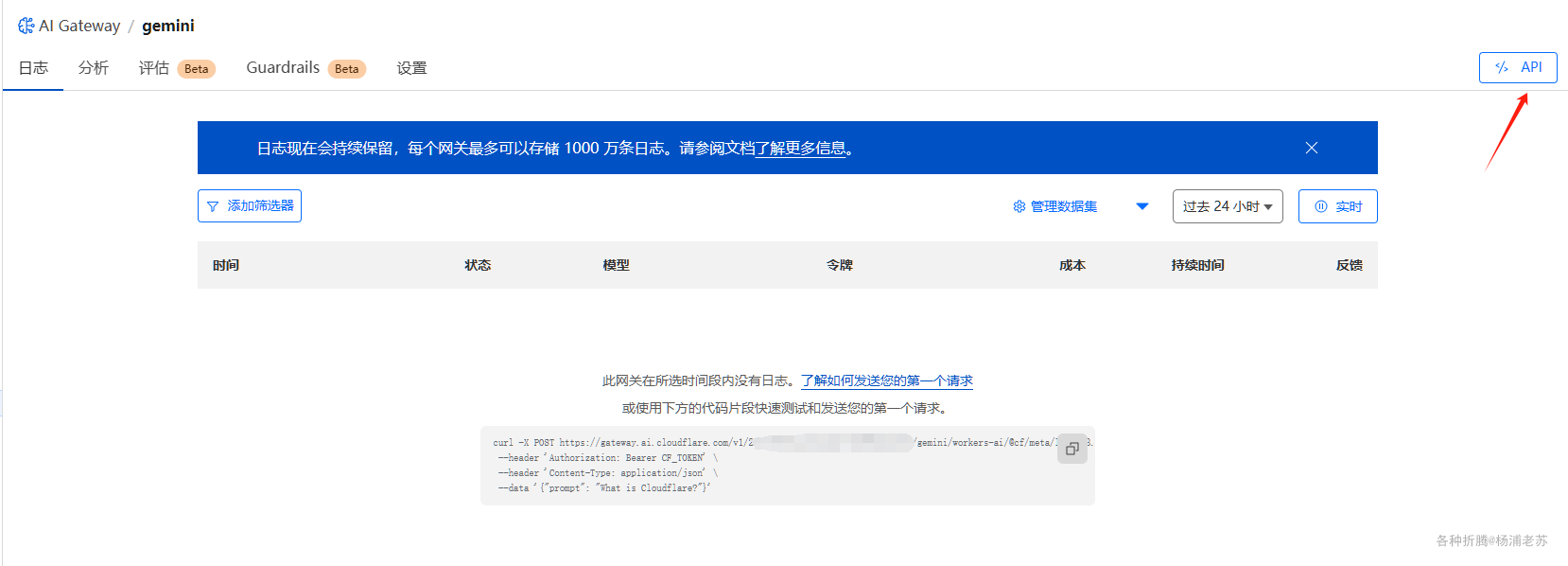The width and height of the screenshot is (1568, 566).
Task: Open 了解如何发送您的第一个请求 link
Action: [x=887, y=380]
